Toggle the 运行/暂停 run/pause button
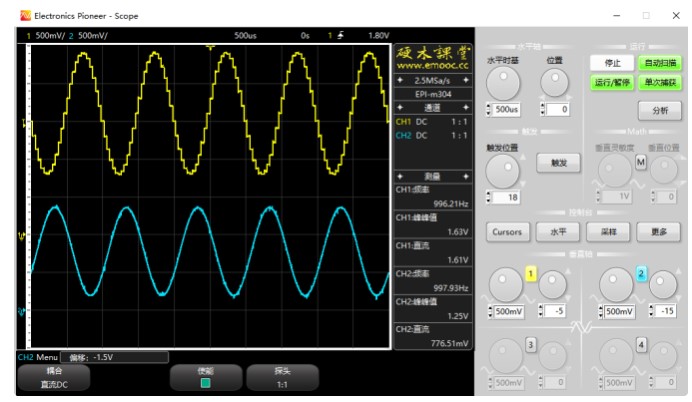This screenshot has width=692, height=402. pyautogui.click(x=612, y=83)
